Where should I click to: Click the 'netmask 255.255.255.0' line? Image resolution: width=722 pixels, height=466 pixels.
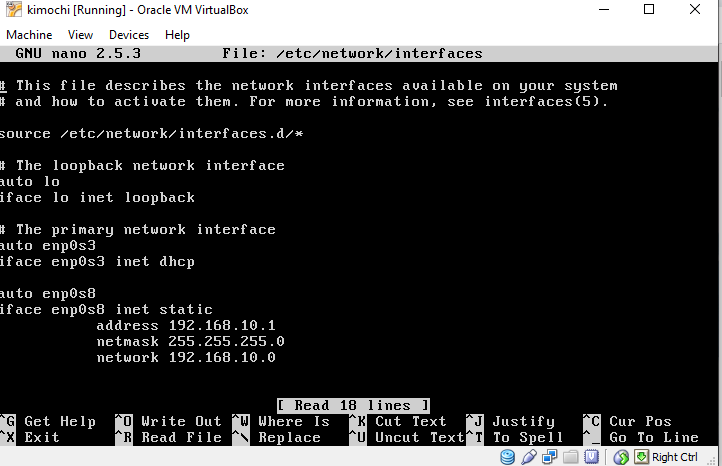[191, 342]
